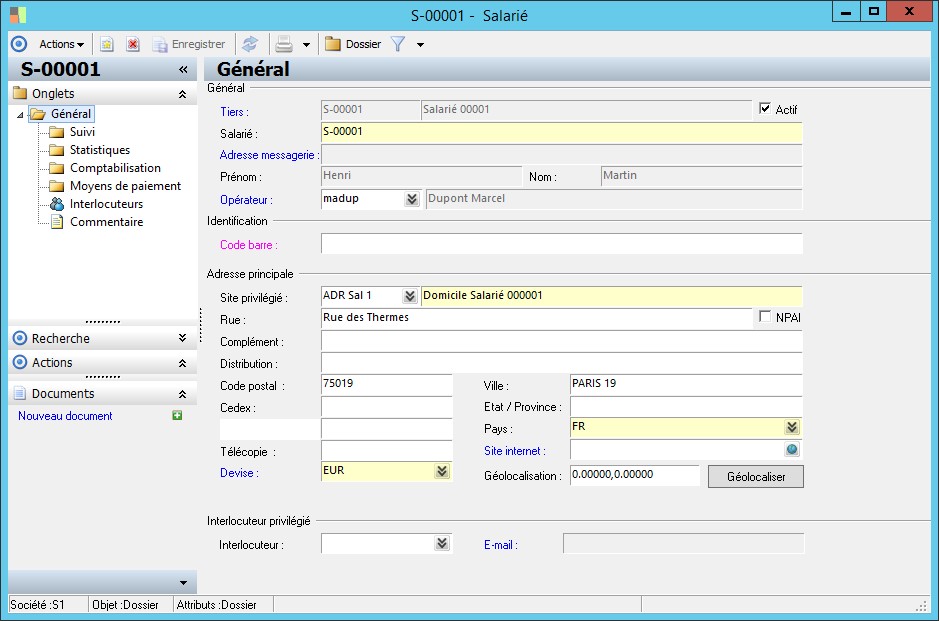Click the Nouveau document link

[65, 416]
